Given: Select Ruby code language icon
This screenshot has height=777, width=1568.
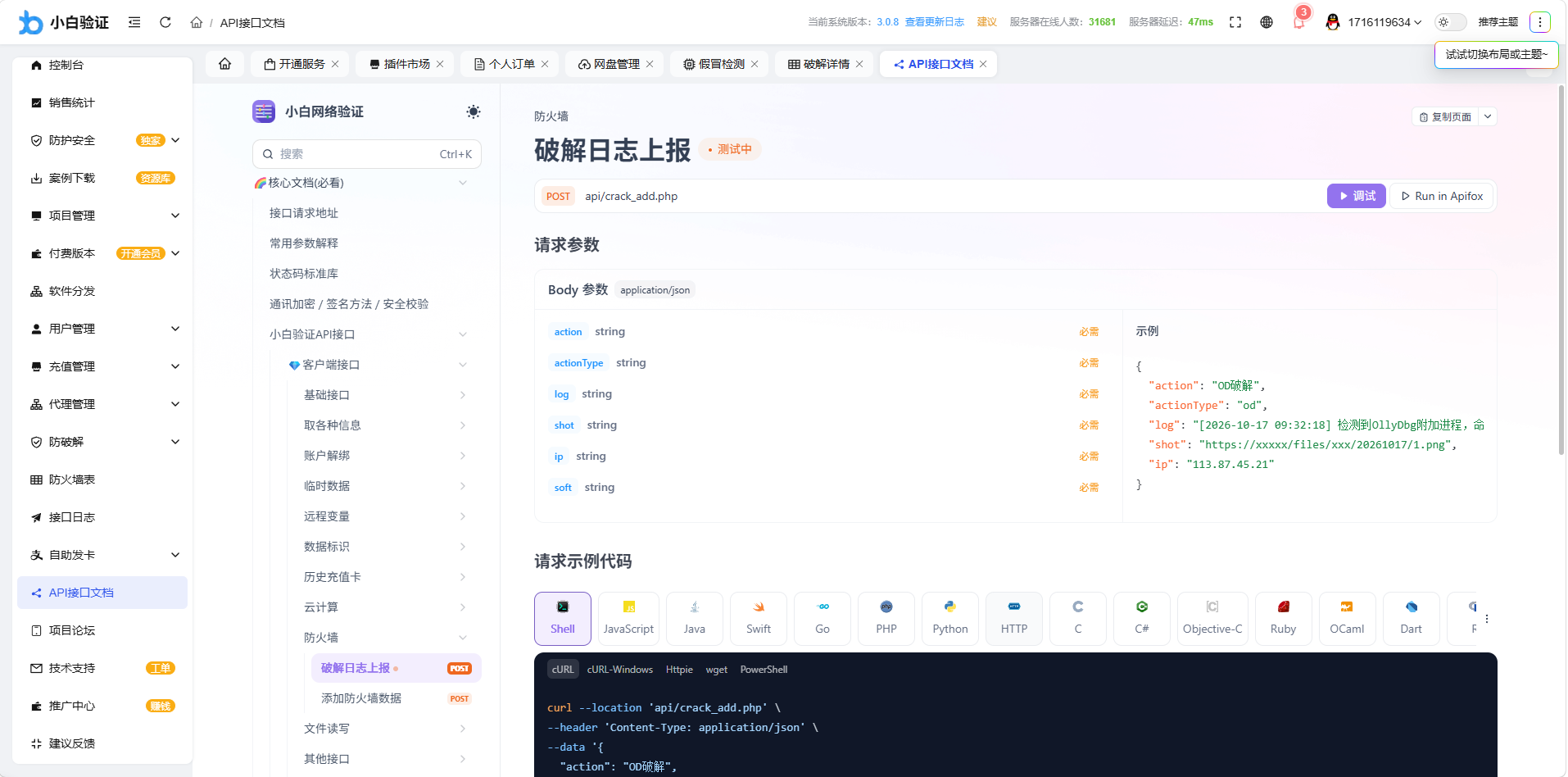Looking at the screenshot, I should (x=1284, y=618).
